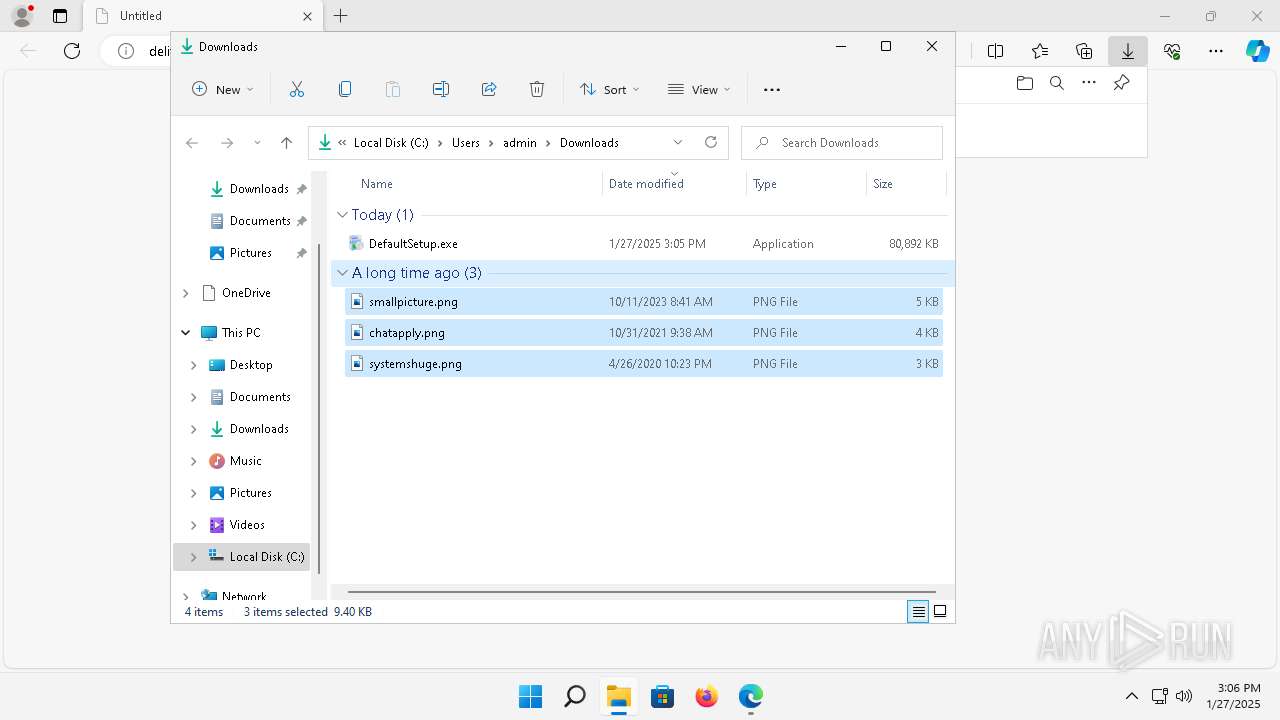Click the navigation pane vertical scrollbar
This screenshot has width=1280, height=720.
tap(319, 408)
